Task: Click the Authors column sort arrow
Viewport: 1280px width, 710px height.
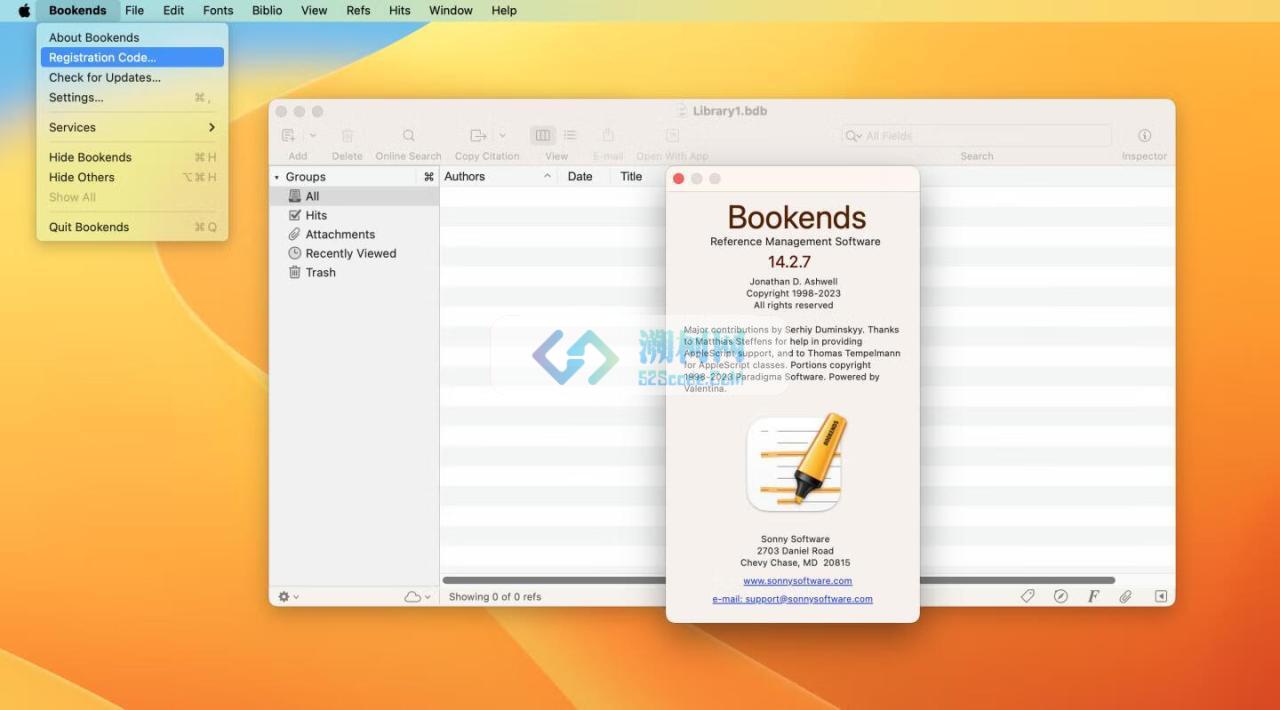Action: [x=547, y=177]
